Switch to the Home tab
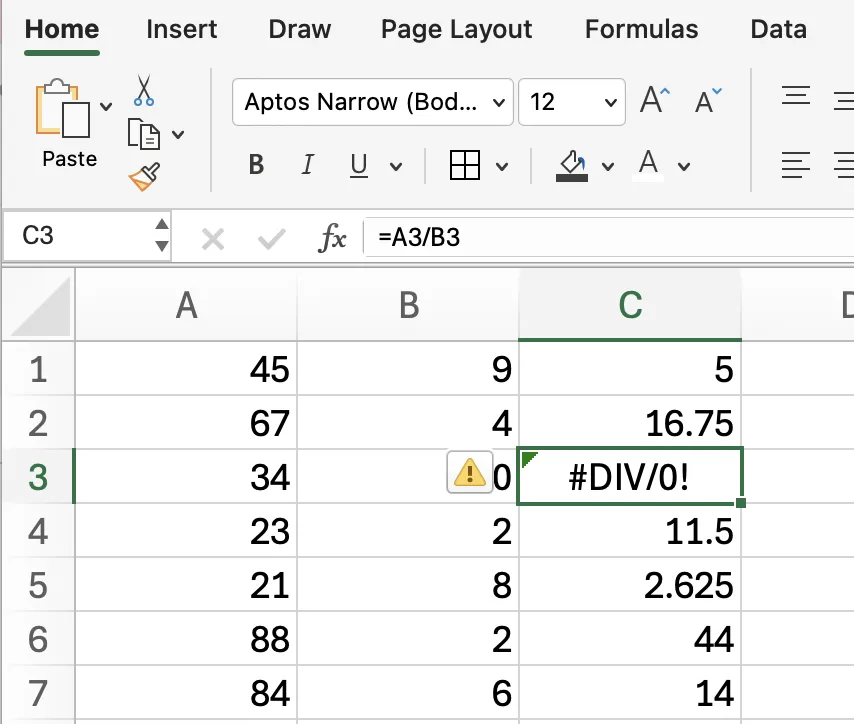 (x=62, y=29)
